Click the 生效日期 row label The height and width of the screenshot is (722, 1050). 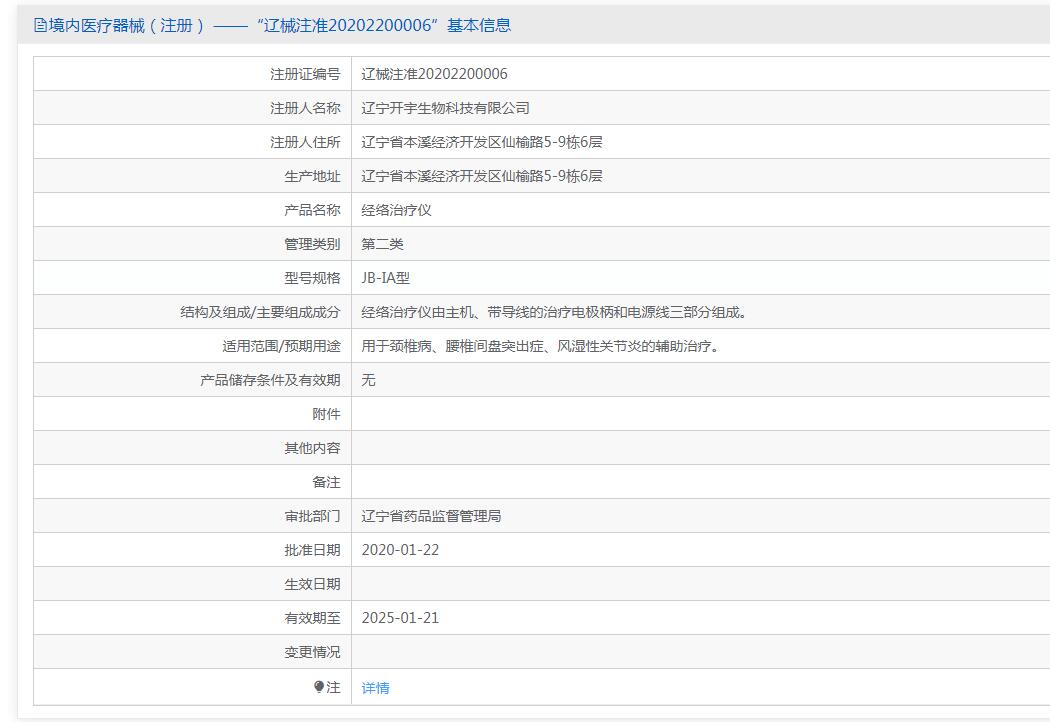tap(312, 585)
